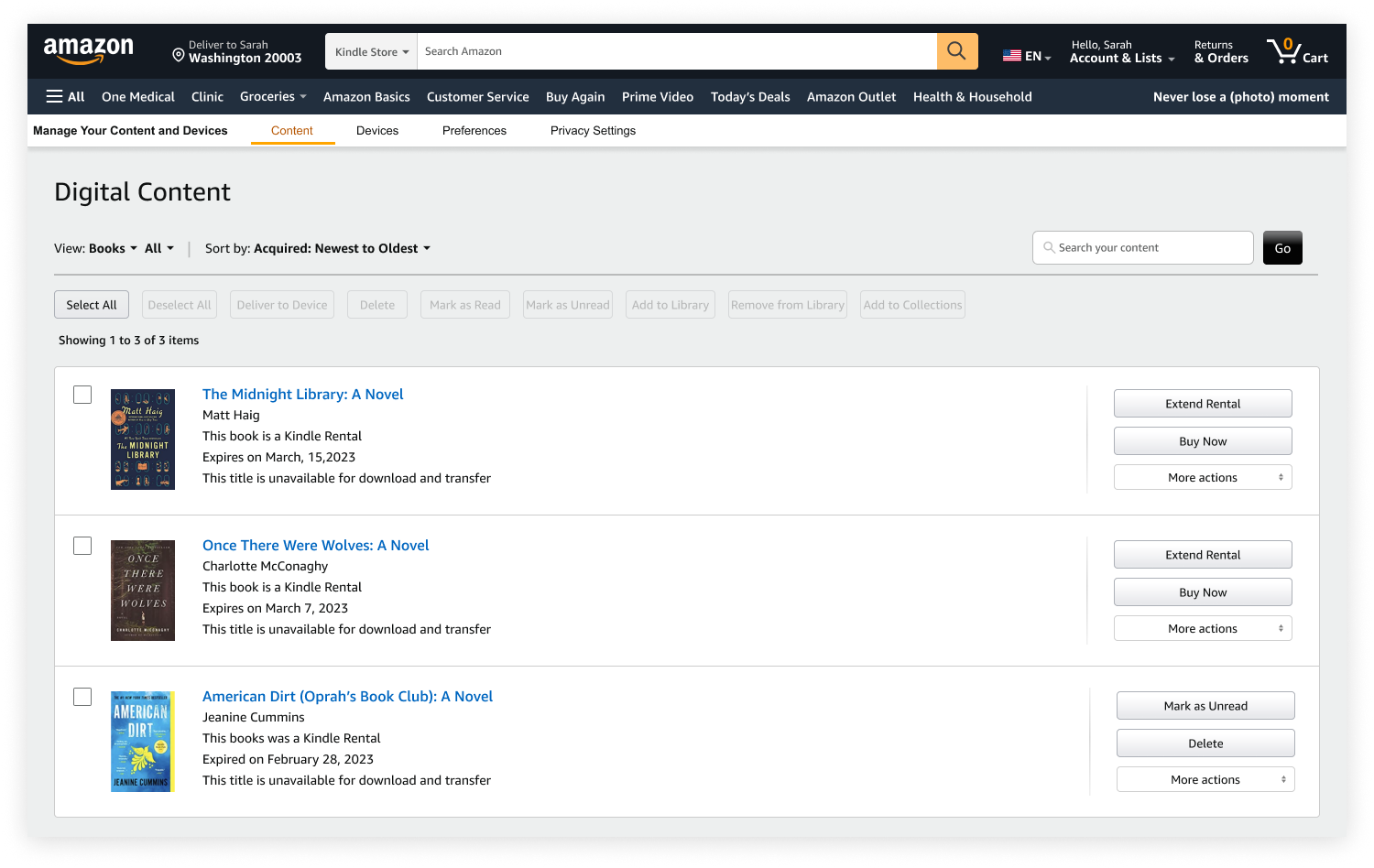1374x868 pixels.
Task: Focus the Search your content field
Action: point(1142,248)
